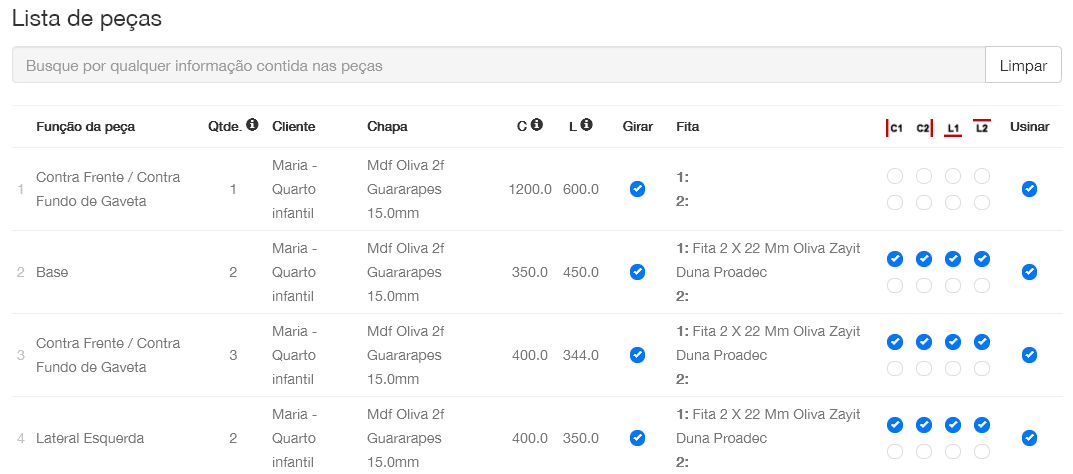Image resolution: width=1073 pixels, height=474 pixels.
Task: Click the Cliente column header
Action: tap(293, 127)
